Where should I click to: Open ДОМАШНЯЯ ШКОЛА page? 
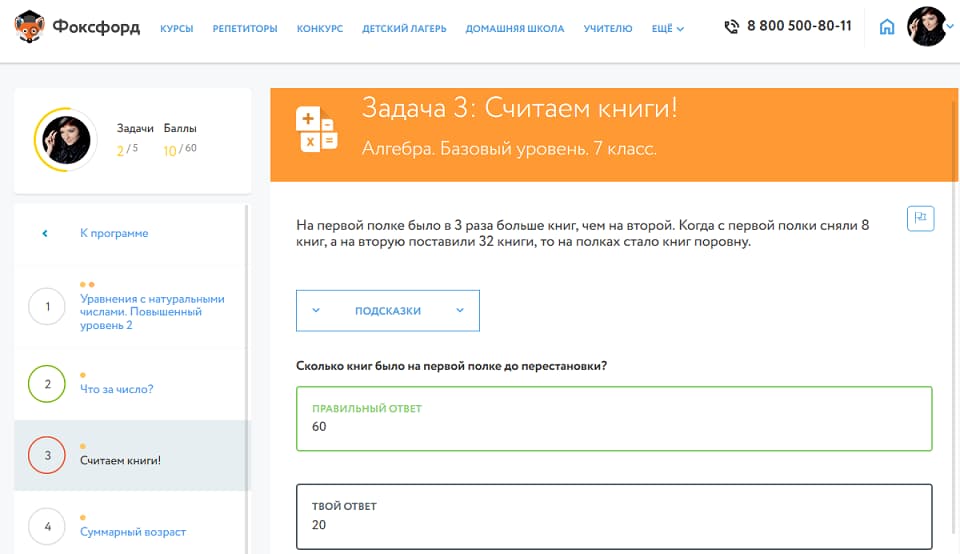pos(514,29)
